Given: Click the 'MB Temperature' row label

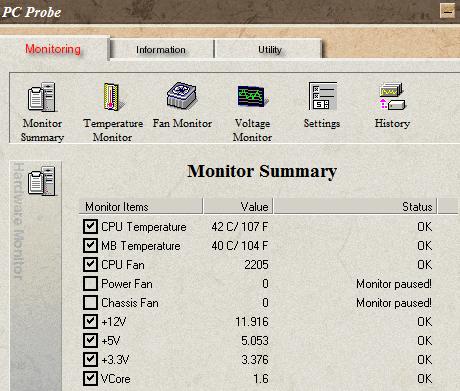Looking at the screenshot, I should 141,246.
